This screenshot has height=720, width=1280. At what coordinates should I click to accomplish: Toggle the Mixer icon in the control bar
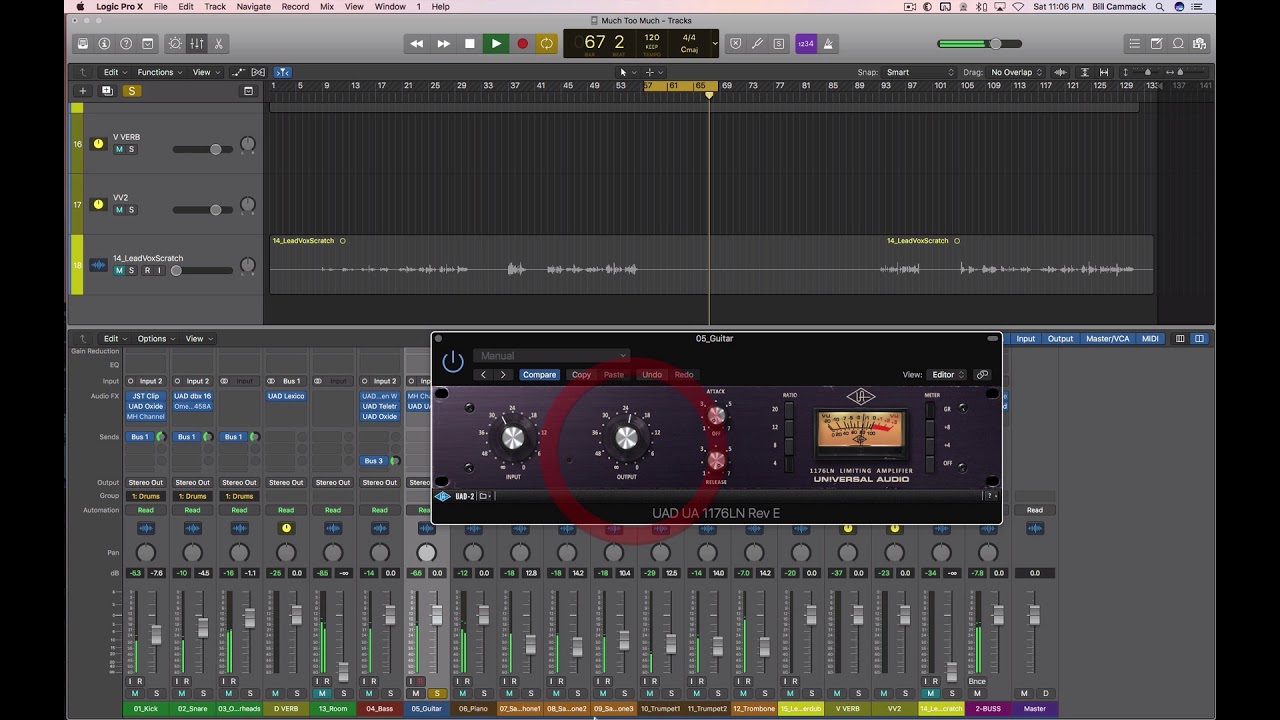point(197,44)
